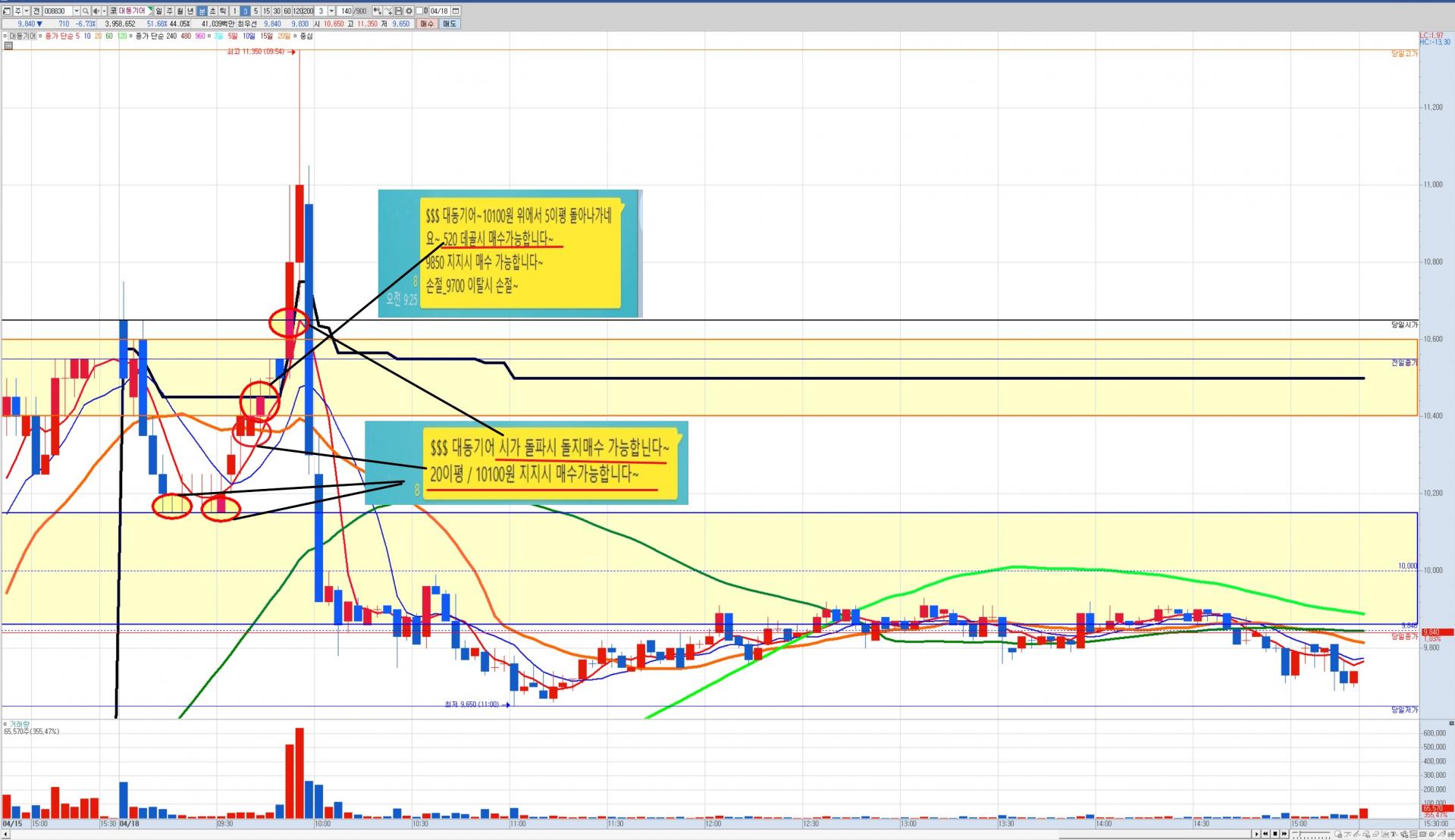
Task: Click the arrow drawing tool icon
Action: [x=1441, y=834]
